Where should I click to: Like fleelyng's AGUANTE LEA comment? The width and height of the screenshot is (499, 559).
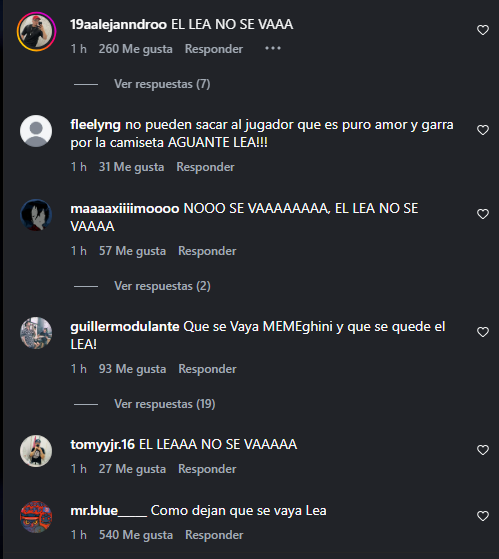pyautogui.click(x=483, y=130)
